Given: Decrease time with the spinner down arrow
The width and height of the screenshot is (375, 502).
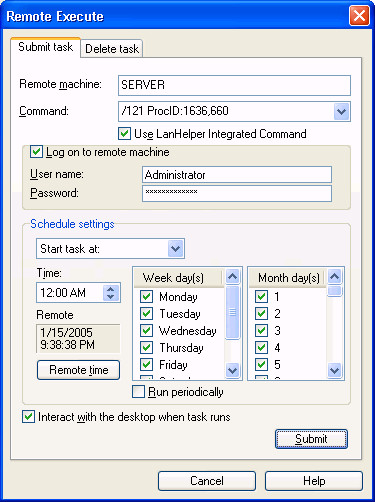Looking at the screenshot, I should point(111,297).
